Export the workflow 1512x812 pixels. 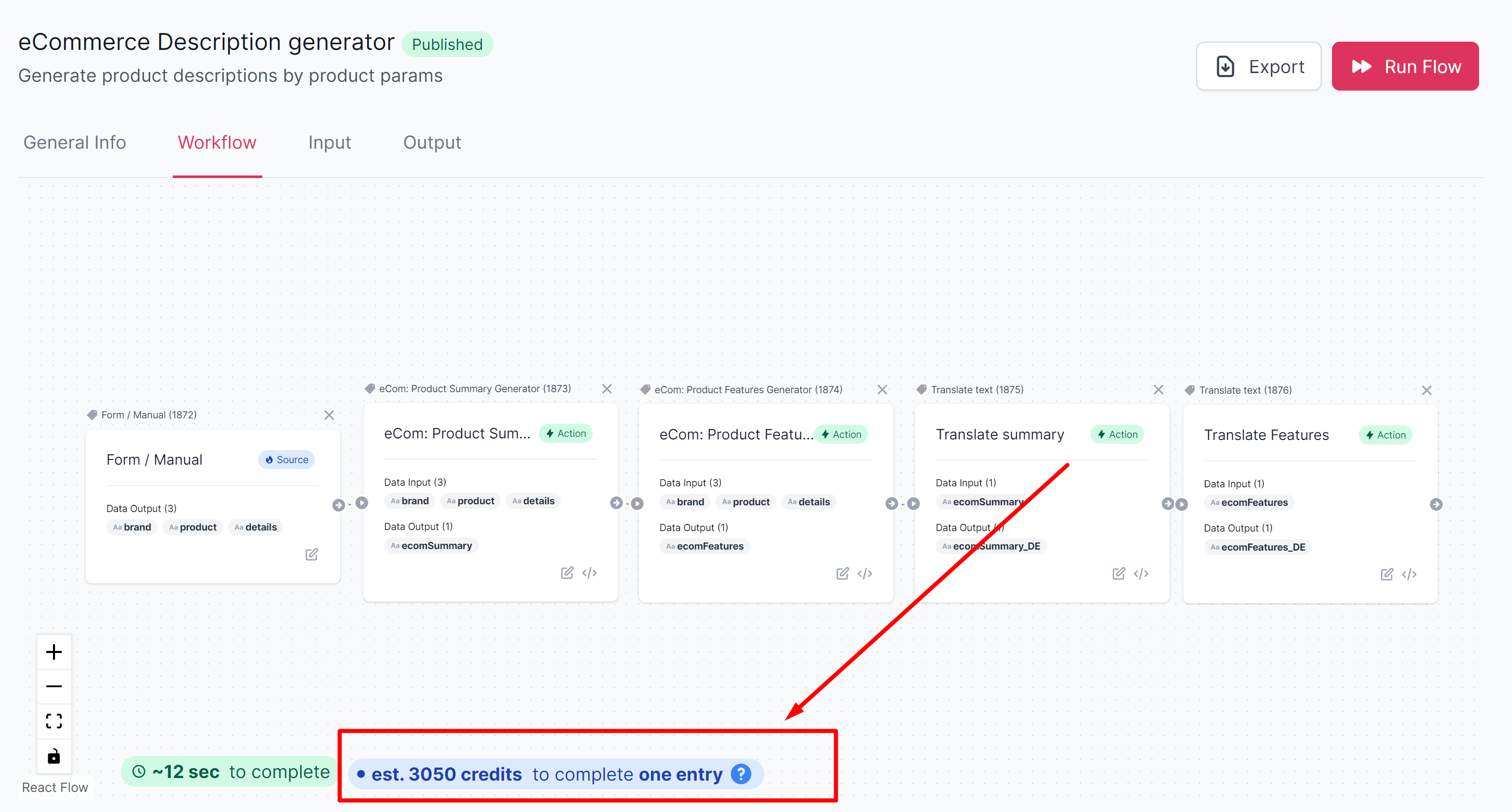(1258, 66)
